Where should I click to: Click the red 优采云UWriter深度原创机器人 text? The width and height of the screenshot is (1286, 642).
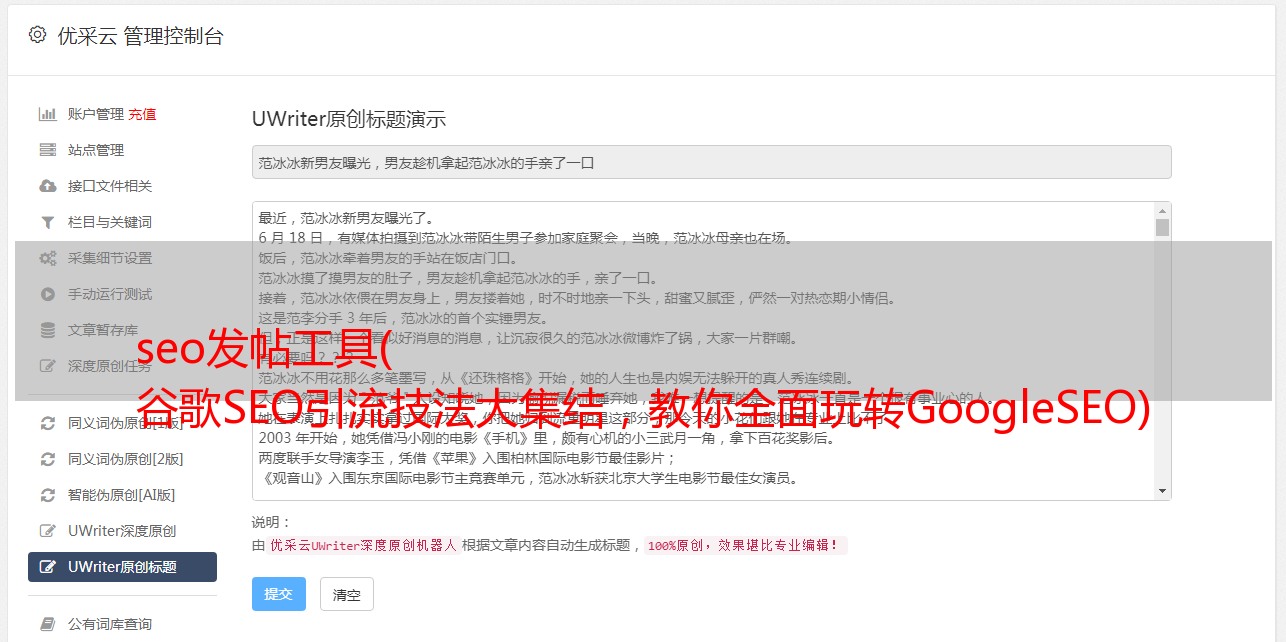[x=363, y=546]
